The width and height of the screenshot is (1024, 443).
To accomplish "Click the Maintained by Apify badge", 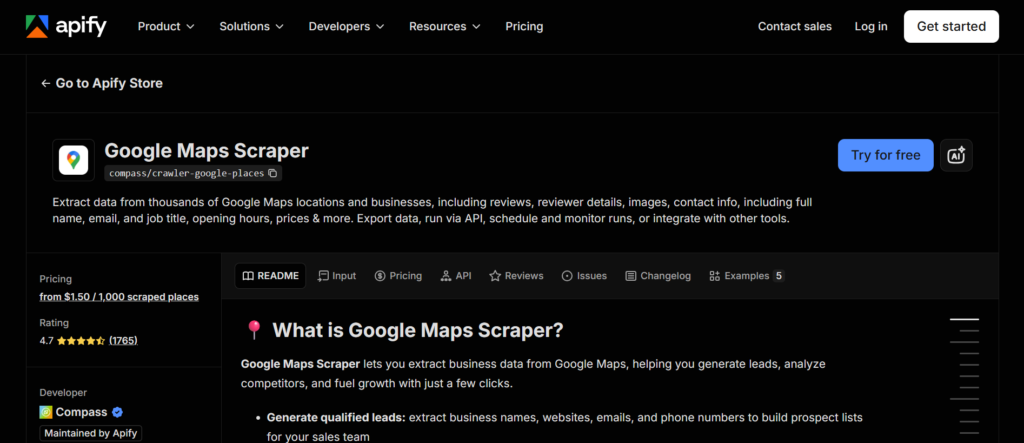I will (91, 433).
